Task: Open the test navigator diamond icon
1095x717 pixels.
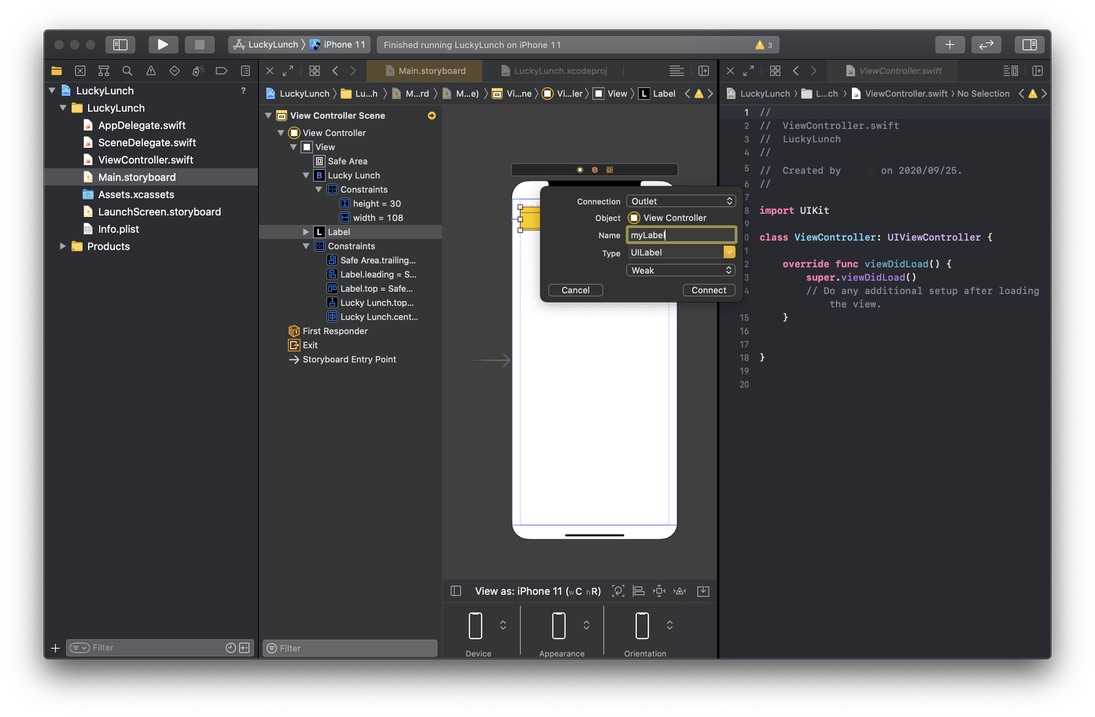Action: (175, 71)
